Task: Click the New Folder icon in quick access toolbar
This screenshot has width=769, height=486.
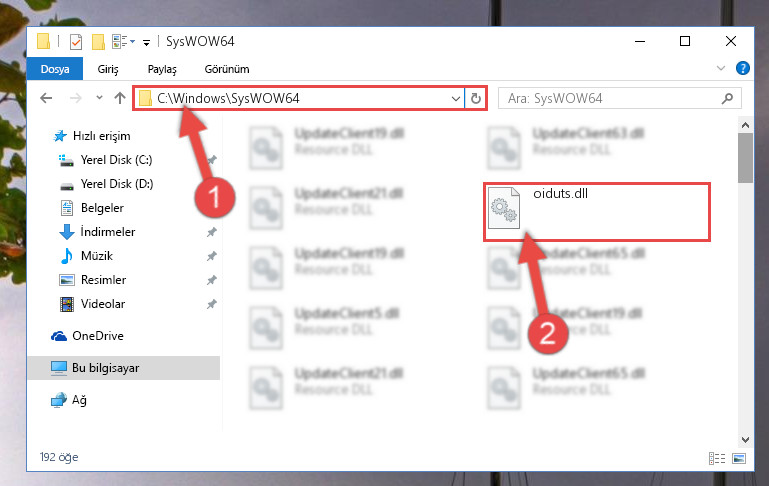Action: (x=99, y=42)
